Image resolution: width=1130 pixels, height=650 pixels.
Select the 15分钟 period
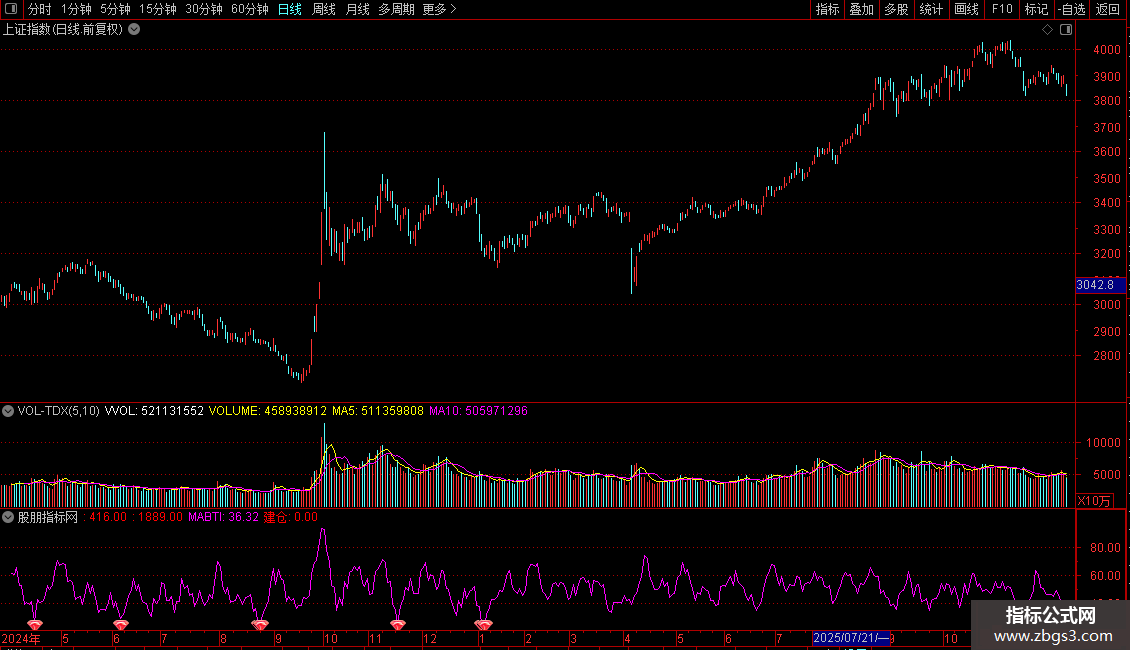click(157, 9)
